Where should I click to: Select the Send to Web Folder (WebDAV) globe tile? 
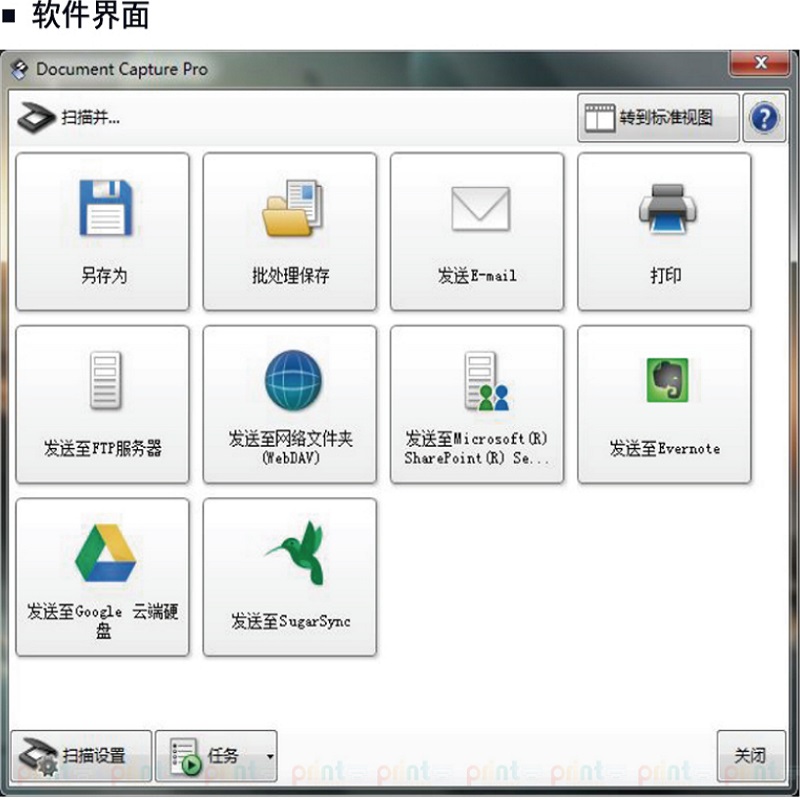point(290,405)
